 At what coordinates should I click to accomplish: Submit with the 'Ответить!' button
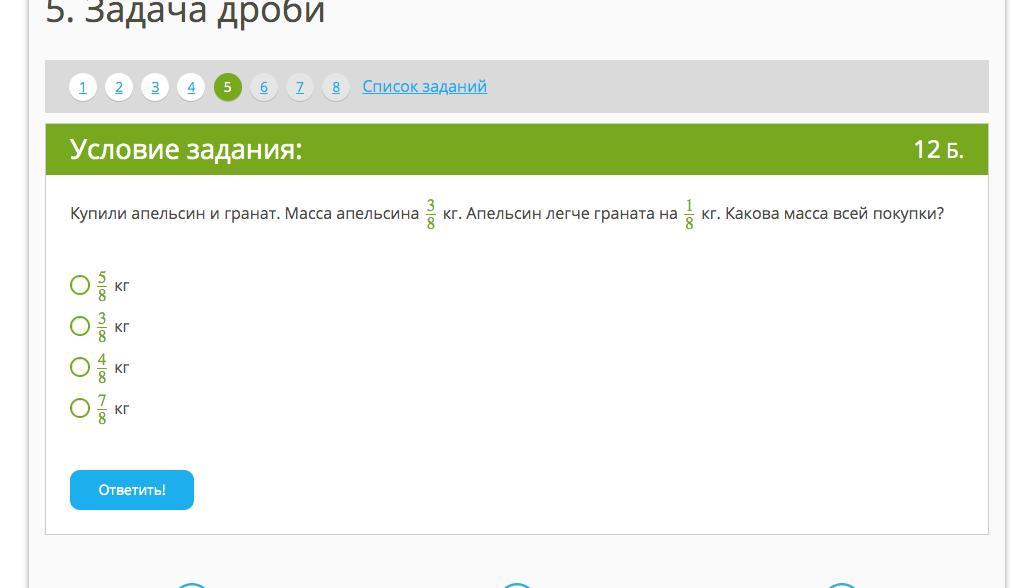pos(131,490)
